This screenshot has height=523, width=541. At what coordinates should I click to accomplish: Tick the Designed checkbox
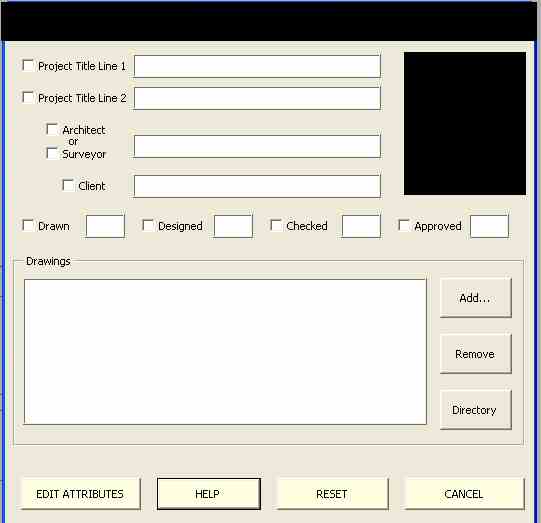148,225
